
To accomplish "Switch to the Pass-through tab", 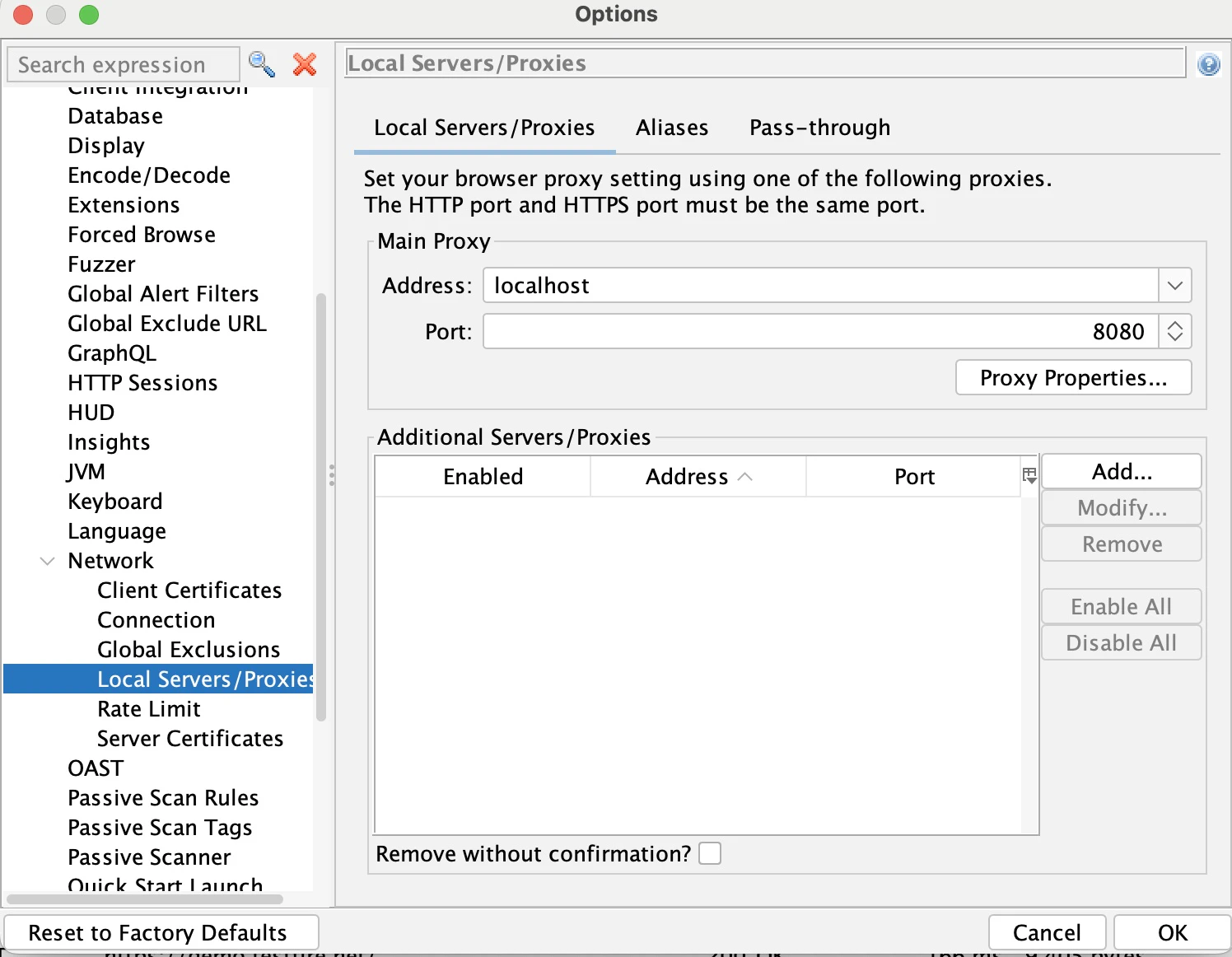I will 819,128.
